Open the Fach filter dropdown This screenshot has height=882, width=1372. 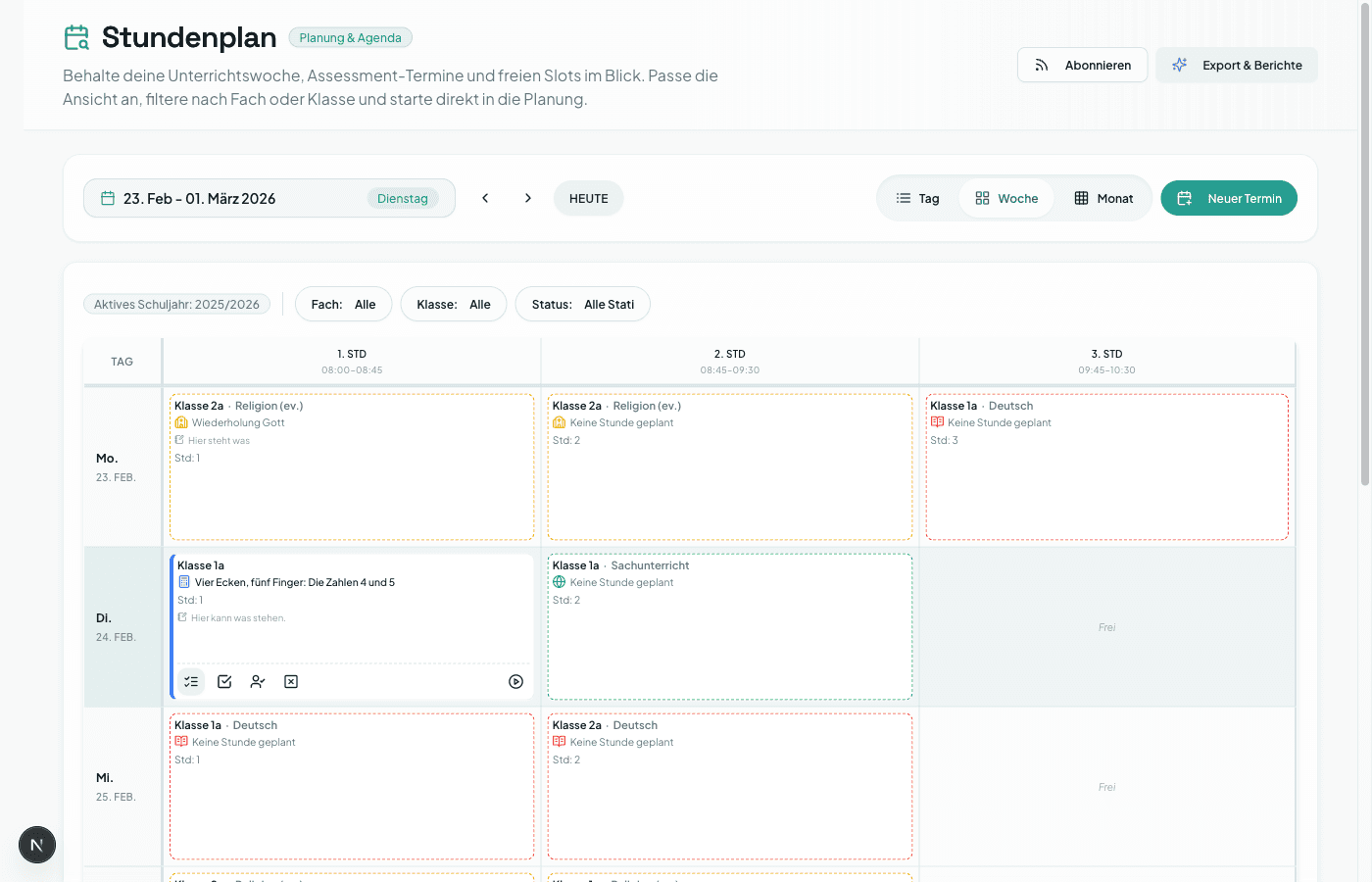[x=343, y=305]
